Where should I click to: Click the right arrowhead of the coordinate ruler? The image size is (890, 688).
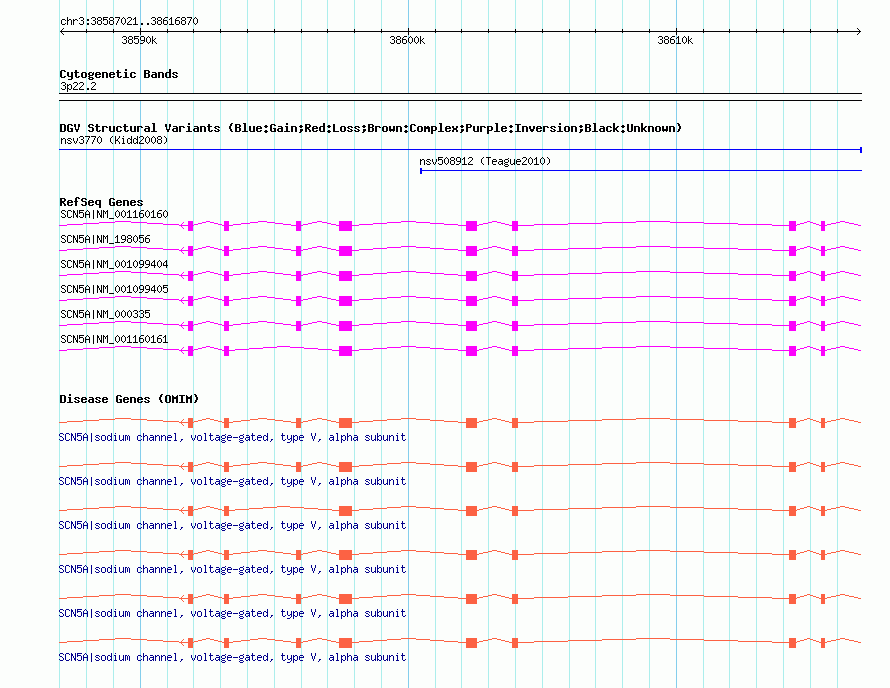pos(858,31)
